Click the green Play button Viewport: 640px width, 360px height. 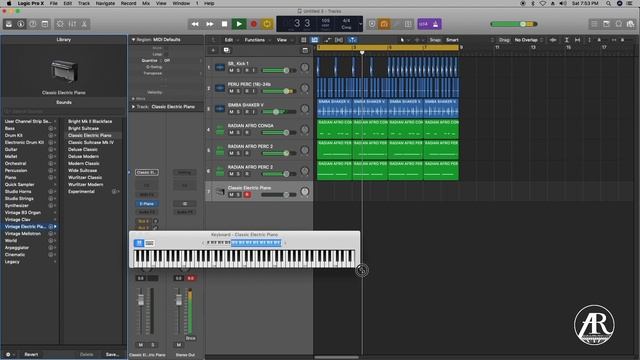coord(239,24)
